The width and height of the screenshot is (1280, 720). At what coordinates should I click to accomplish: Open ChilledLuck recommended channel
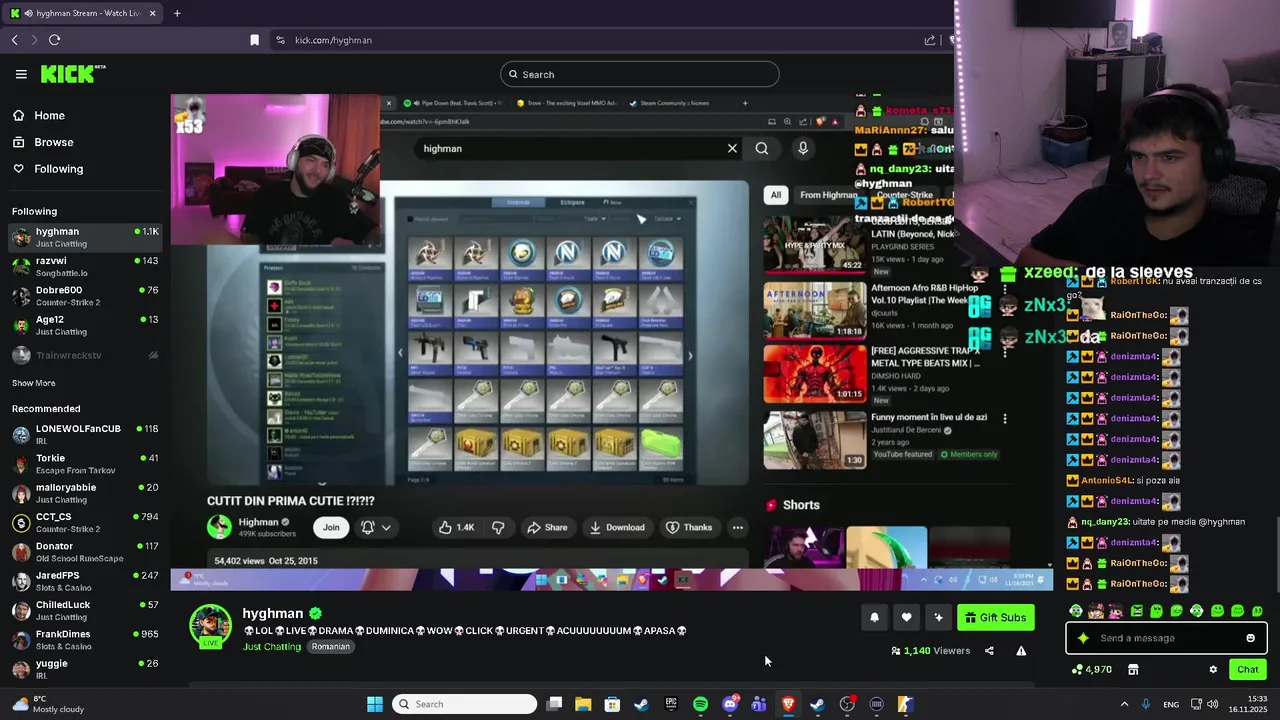click(85, 610)
